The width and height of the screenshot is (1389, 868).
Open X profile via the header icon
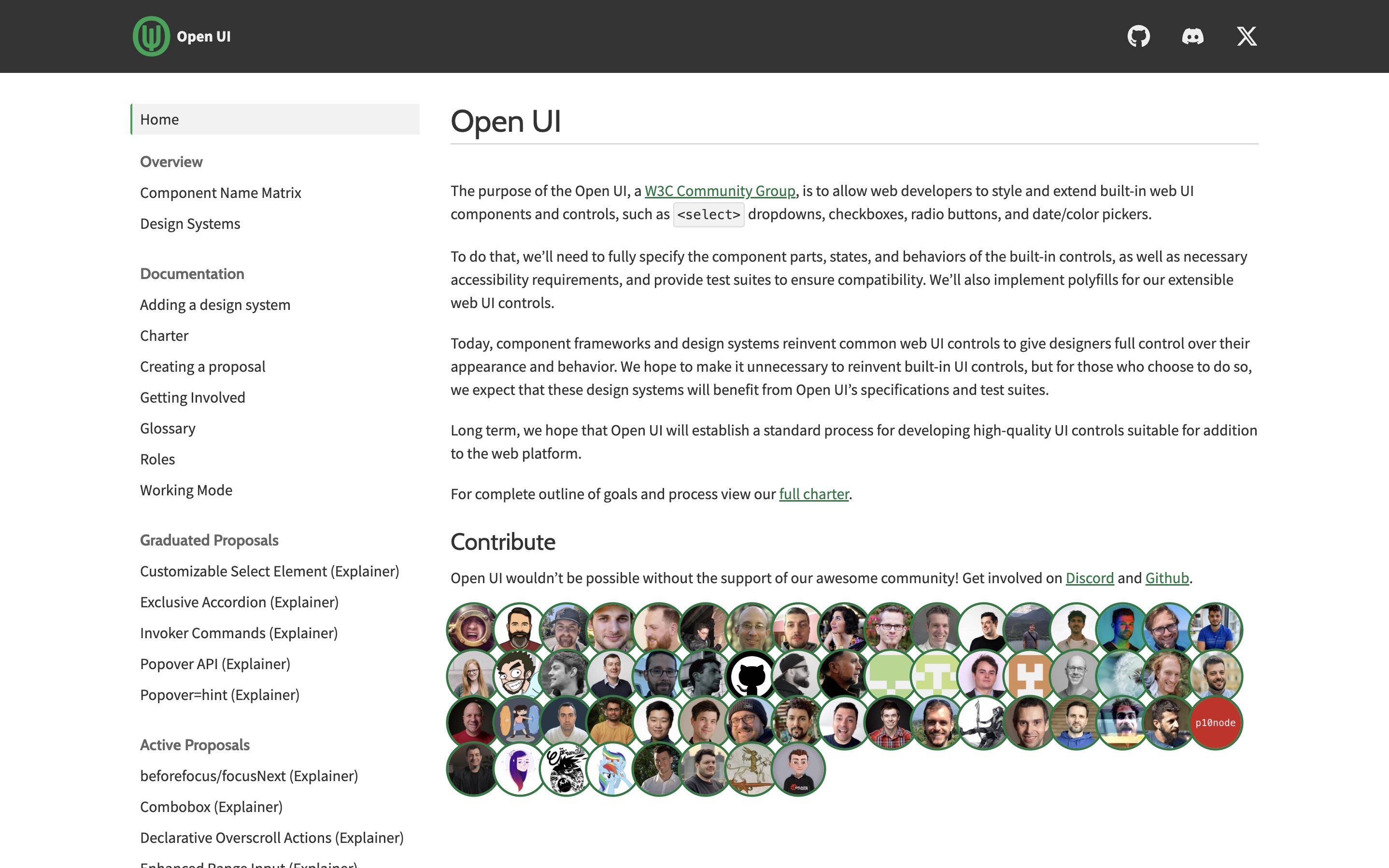point(1247,36)
